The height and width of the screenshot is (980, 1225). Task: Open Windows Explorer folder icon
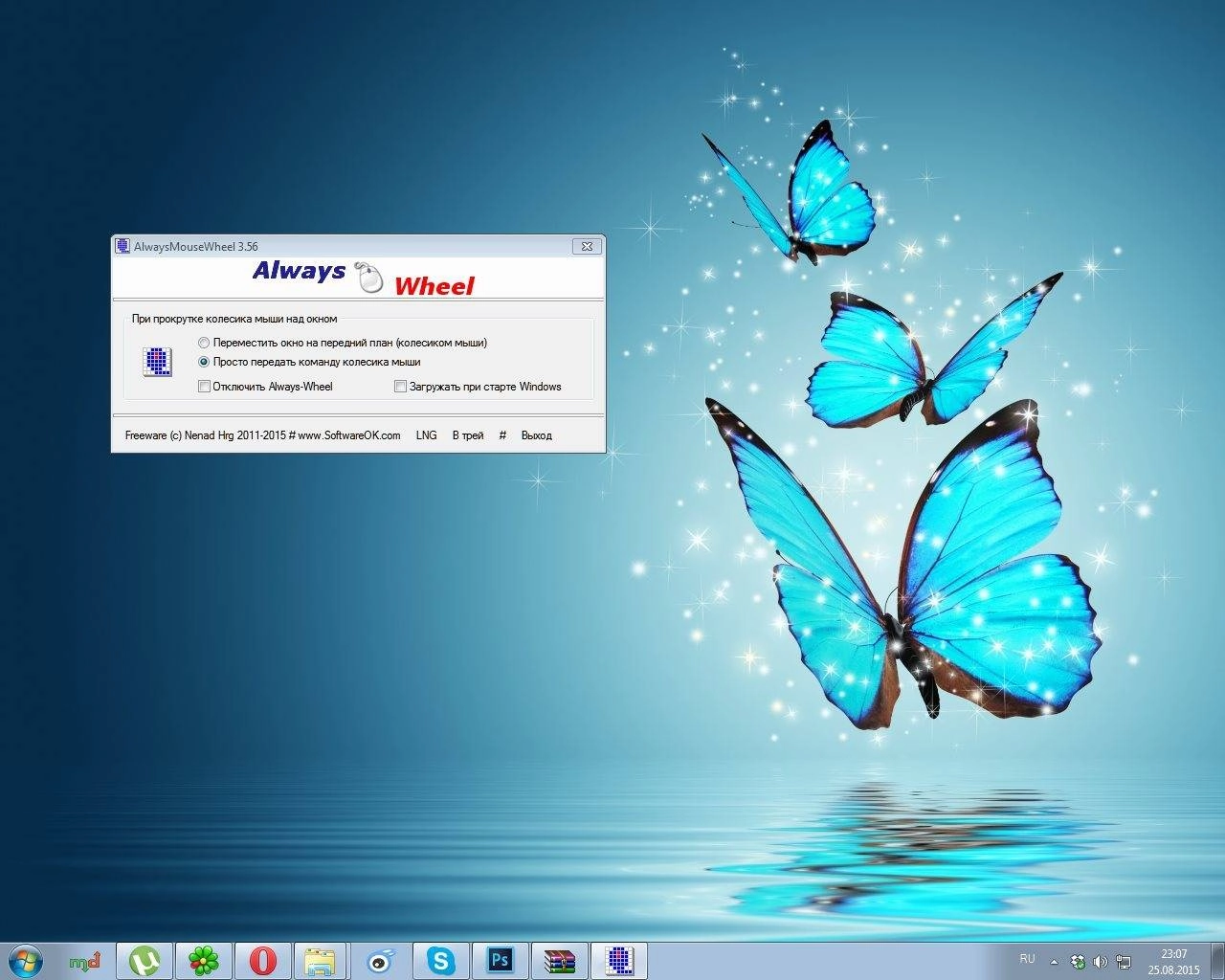click(x=322, y=960)
